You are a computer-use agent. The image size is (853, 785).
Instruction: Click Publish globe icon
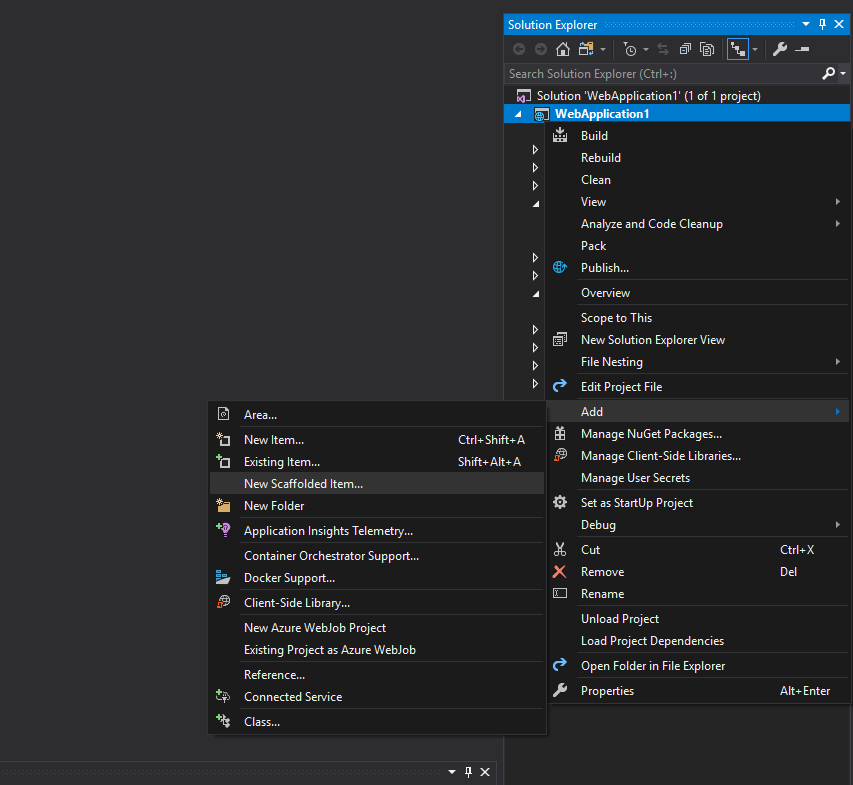point(560,267)
